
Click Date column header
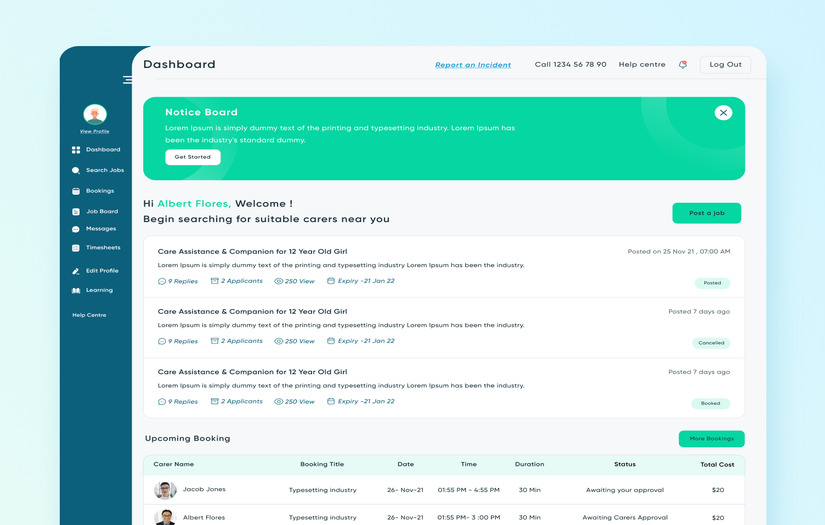point(406,464)
